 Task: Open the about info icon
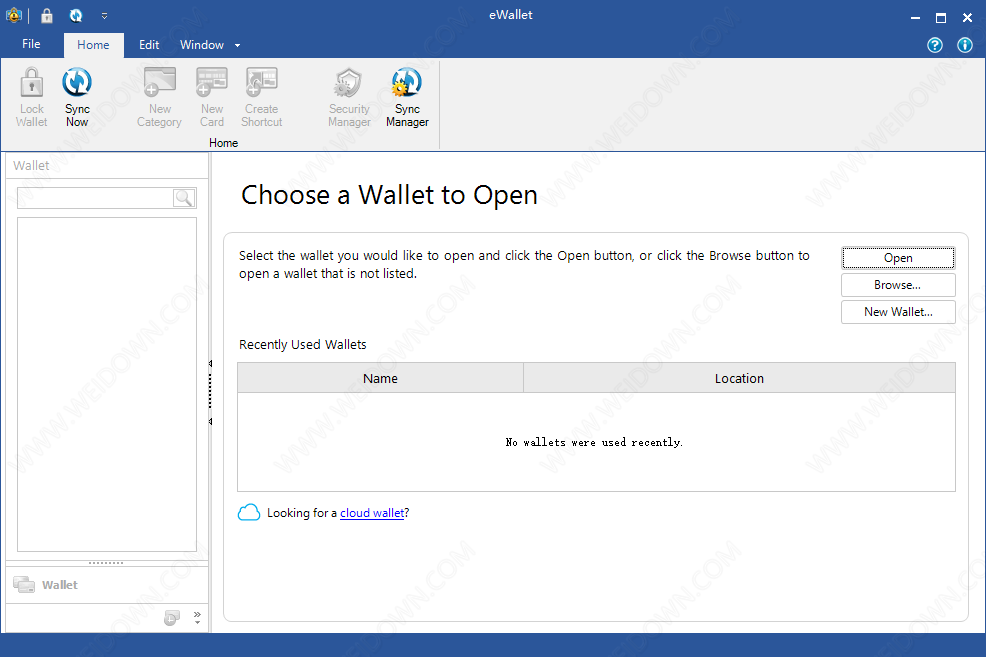click(x=965, y=45)
